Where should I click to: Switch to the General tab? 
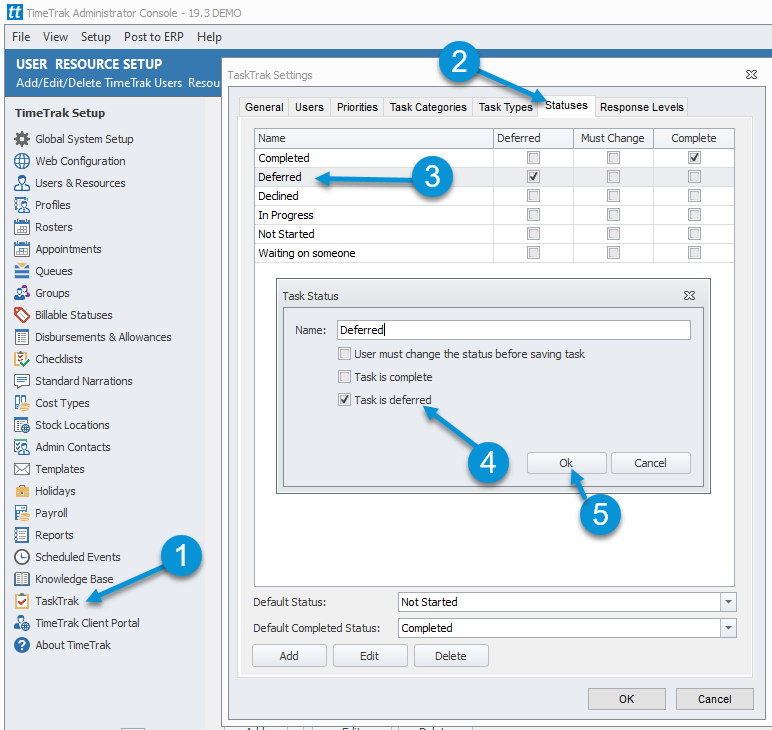point(264,107)
